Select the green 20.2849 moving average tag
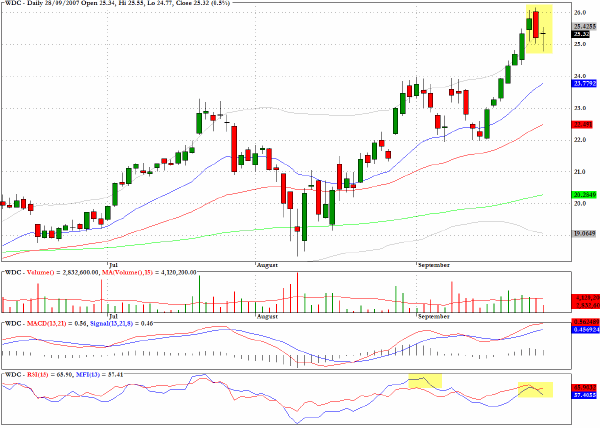 (584, 195)
